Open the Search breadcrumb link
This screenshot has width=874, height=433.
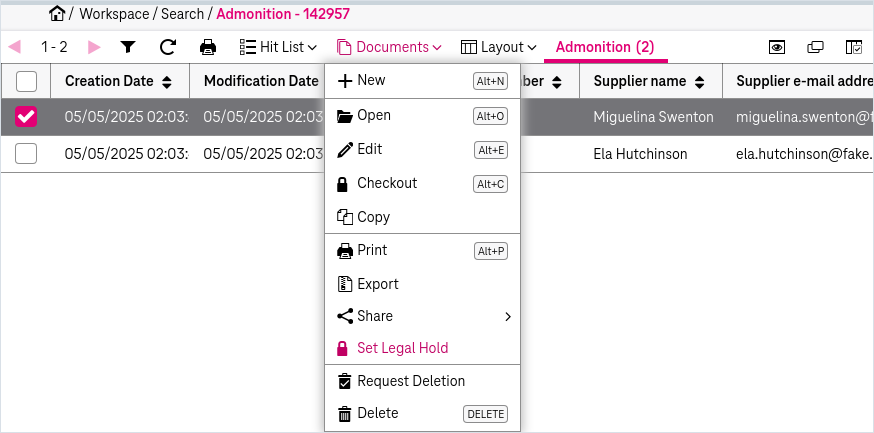182,14
